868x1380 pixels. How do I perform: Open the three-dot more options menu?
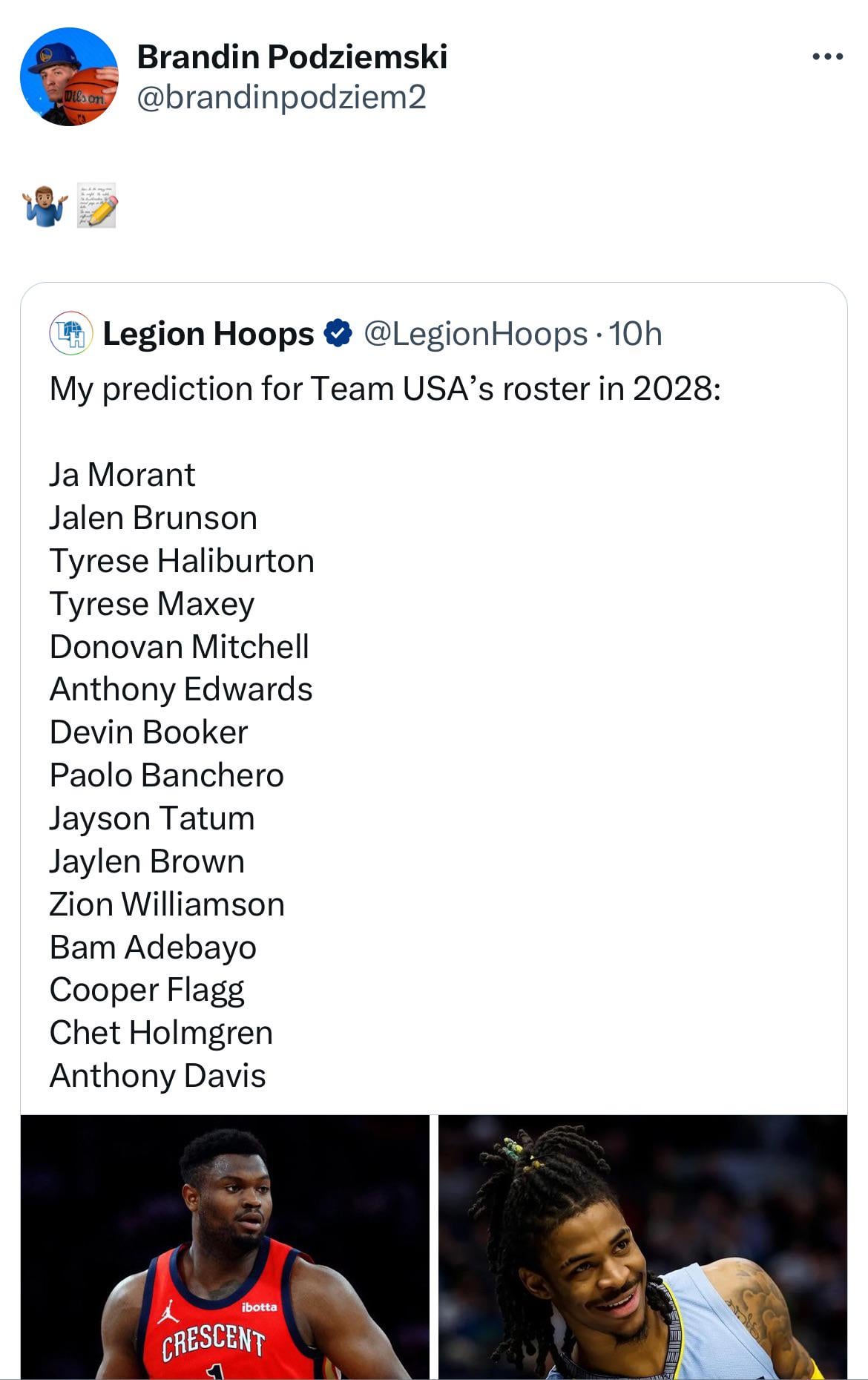pyautogui.click(x=827, y=56)
